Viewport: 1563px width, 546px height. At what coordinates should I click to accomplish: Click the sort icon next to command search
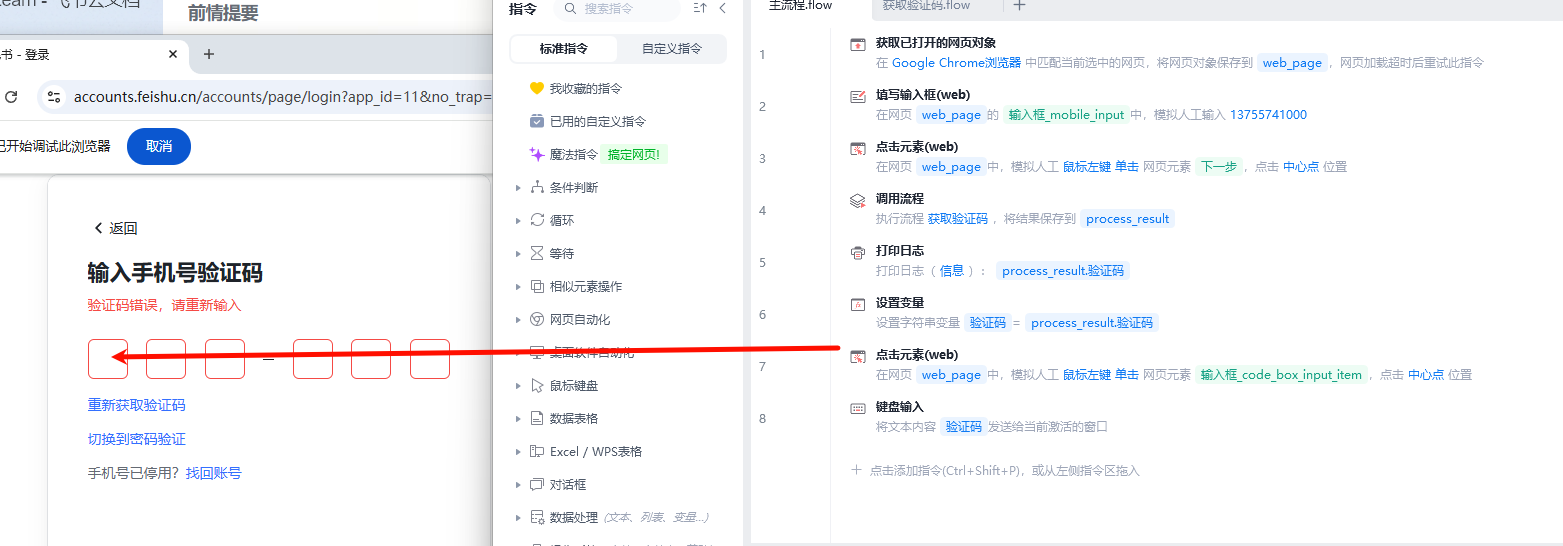700,8
